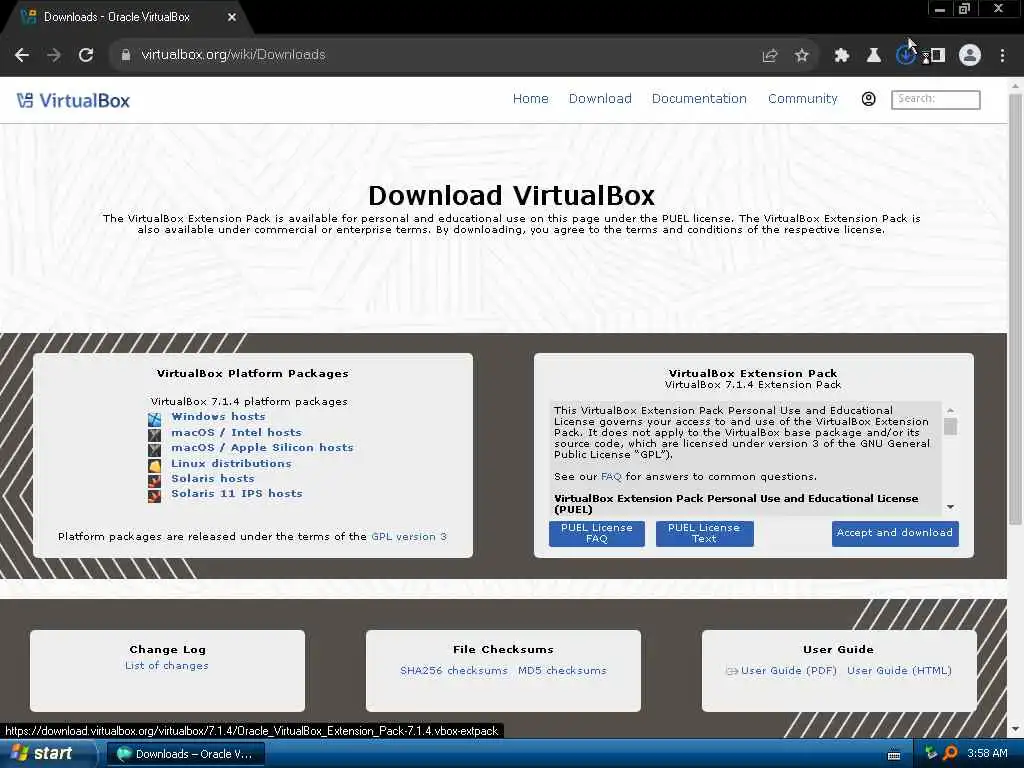
Task: Select the Downloads – Oracle V... taskbar button
Action: 185,754
